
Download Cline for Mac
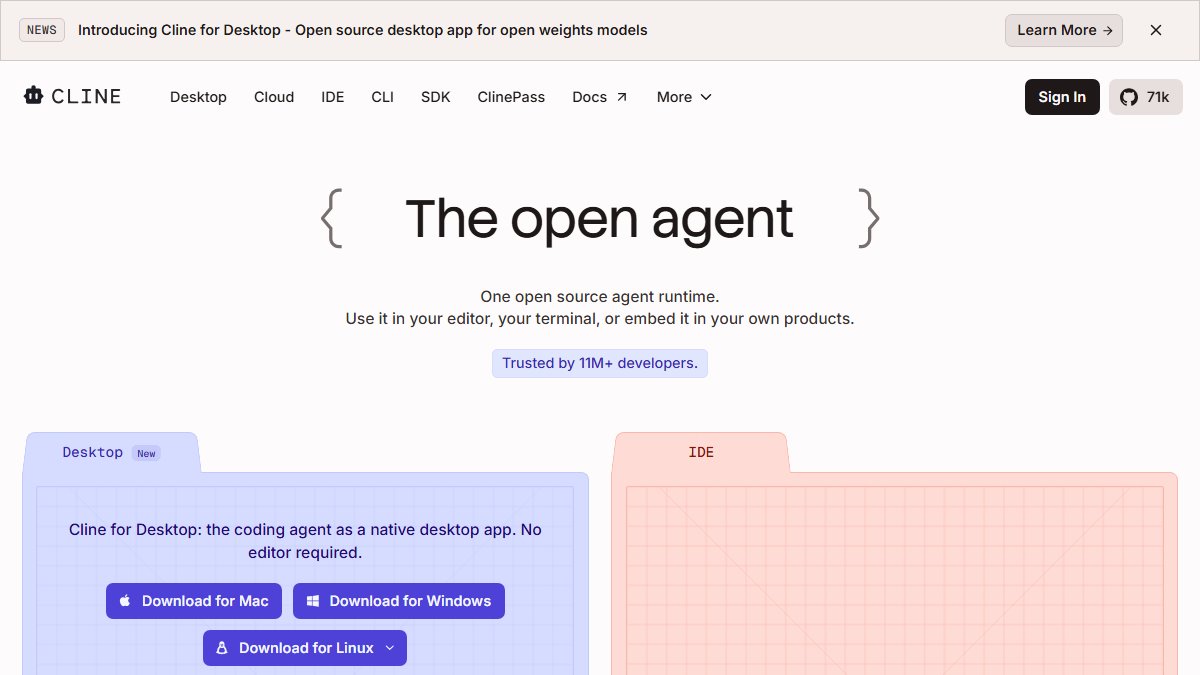(194, 601)
